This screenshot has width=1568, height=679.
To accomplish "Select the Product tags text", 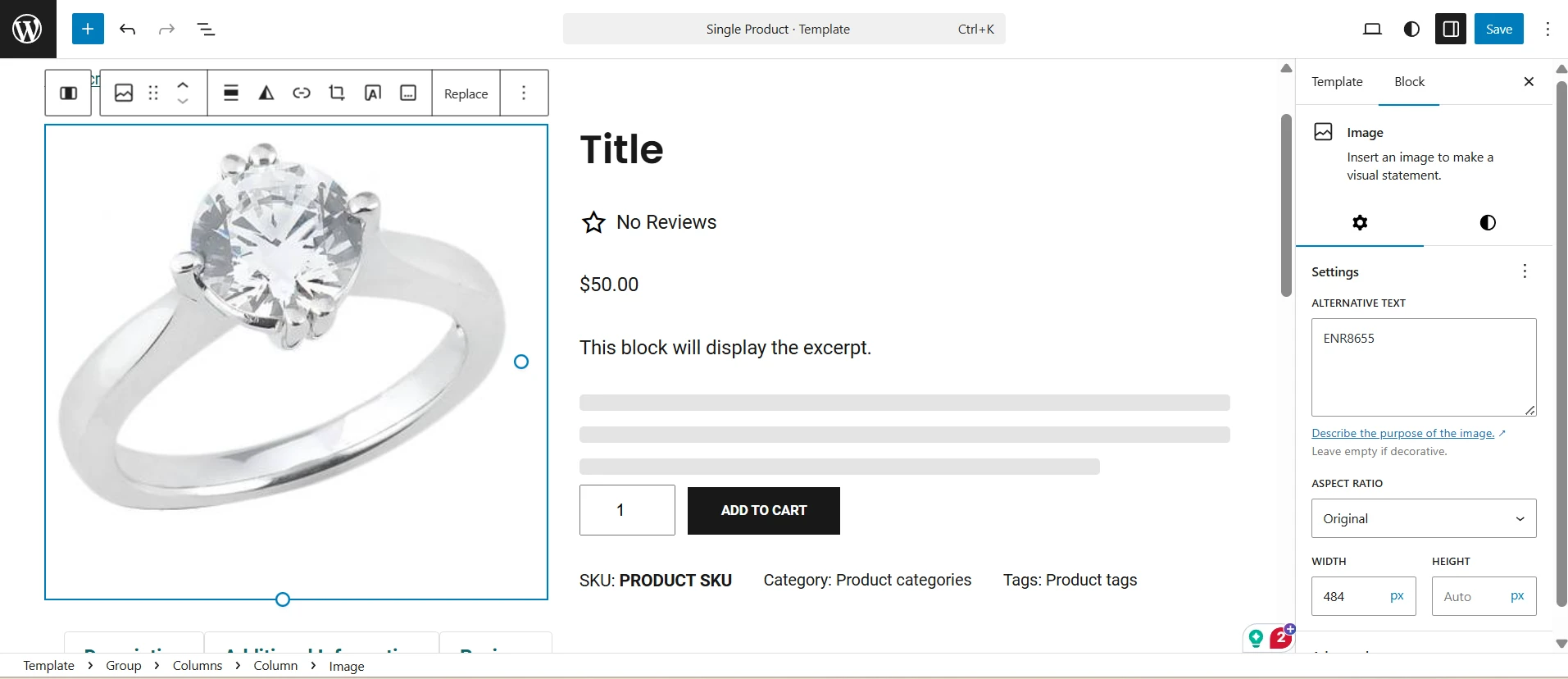I will click(x=1092, y=581).
